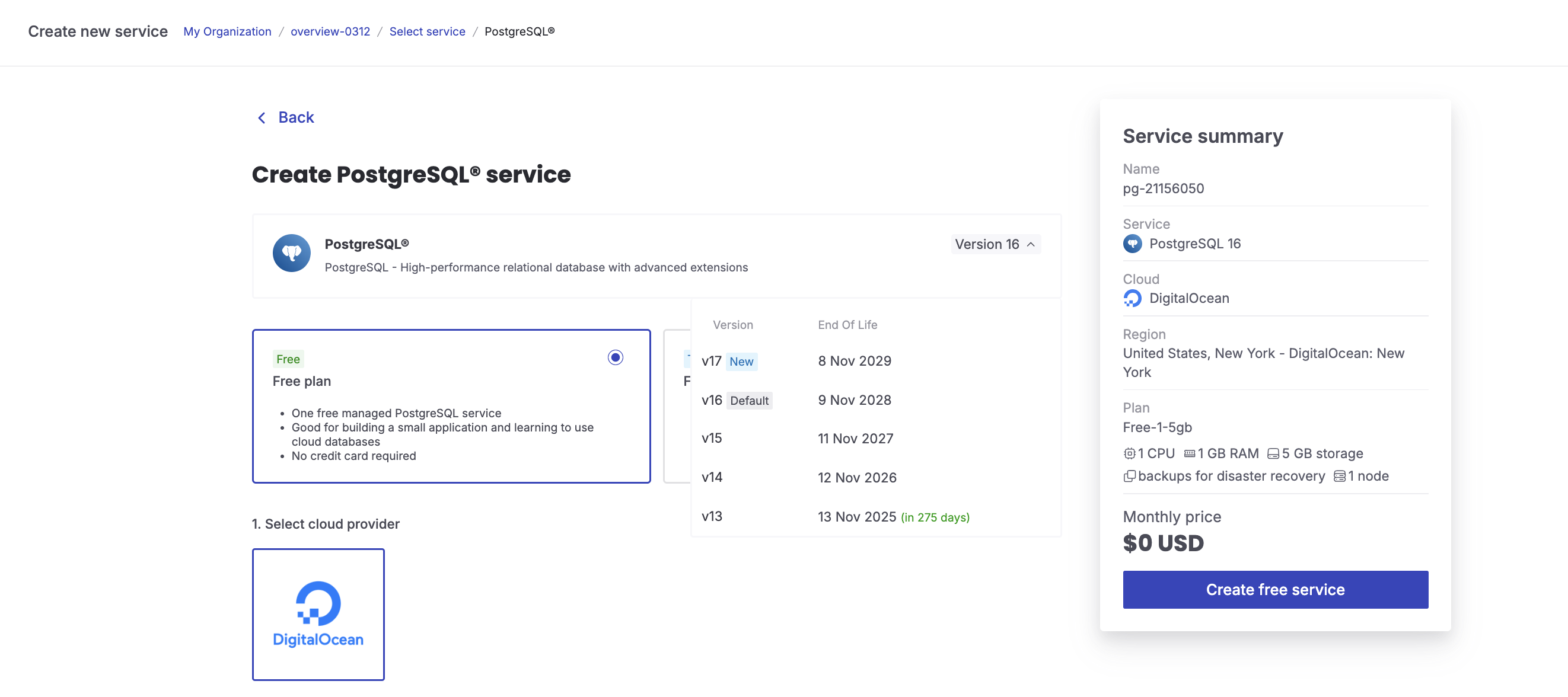Click PostgreSQL® breadcrumb text
This screenshot has width=1568, height=697.
(520, 31)
